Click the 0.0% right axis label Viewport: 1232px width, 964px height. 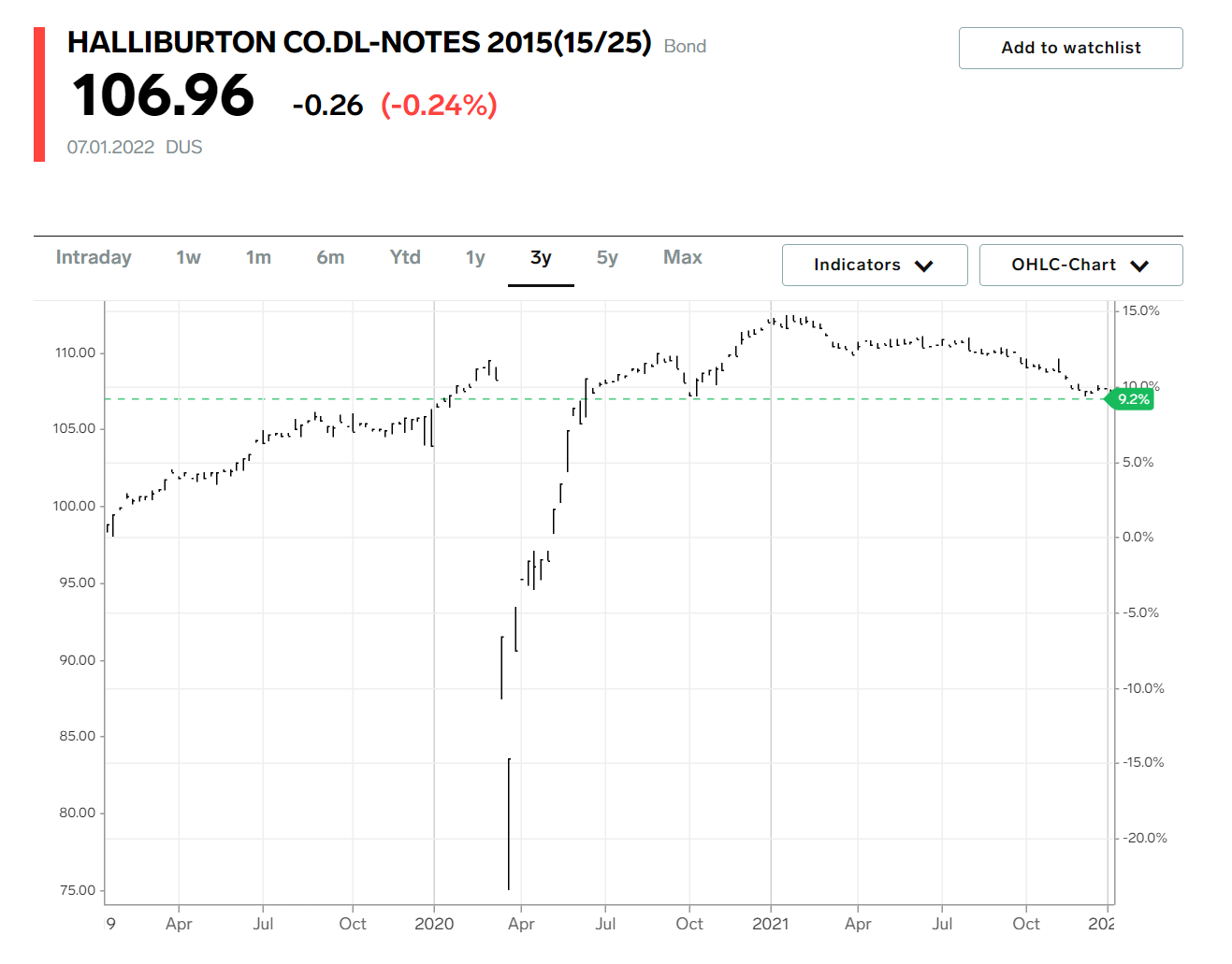(1138, 537)
